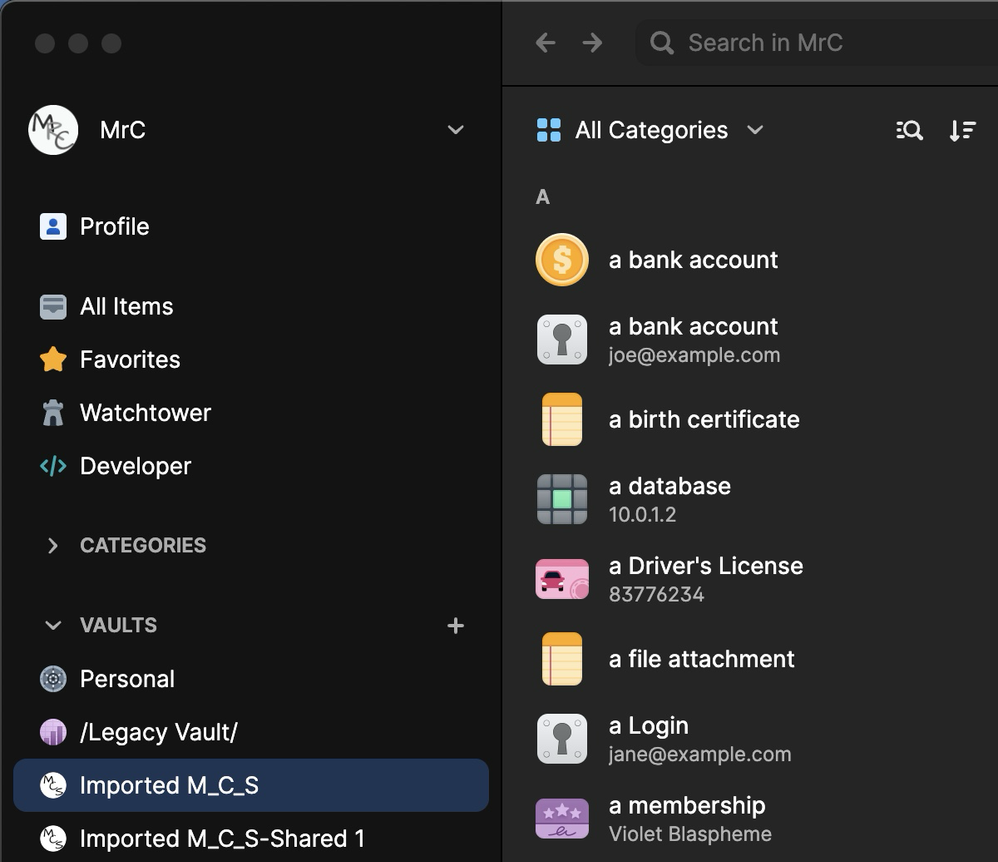Open the Developer section
The height and width of the screenshot is (862, 998).
[x=135, y=466]
